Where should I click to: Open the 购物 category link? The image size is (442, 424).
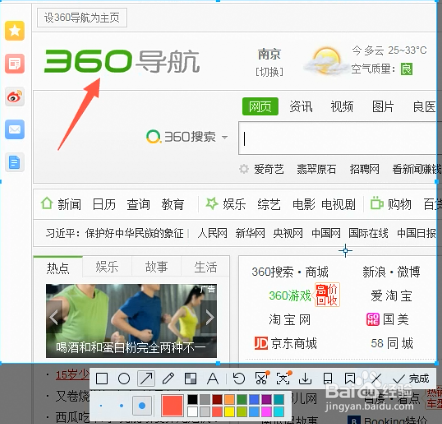click(391, 204)
